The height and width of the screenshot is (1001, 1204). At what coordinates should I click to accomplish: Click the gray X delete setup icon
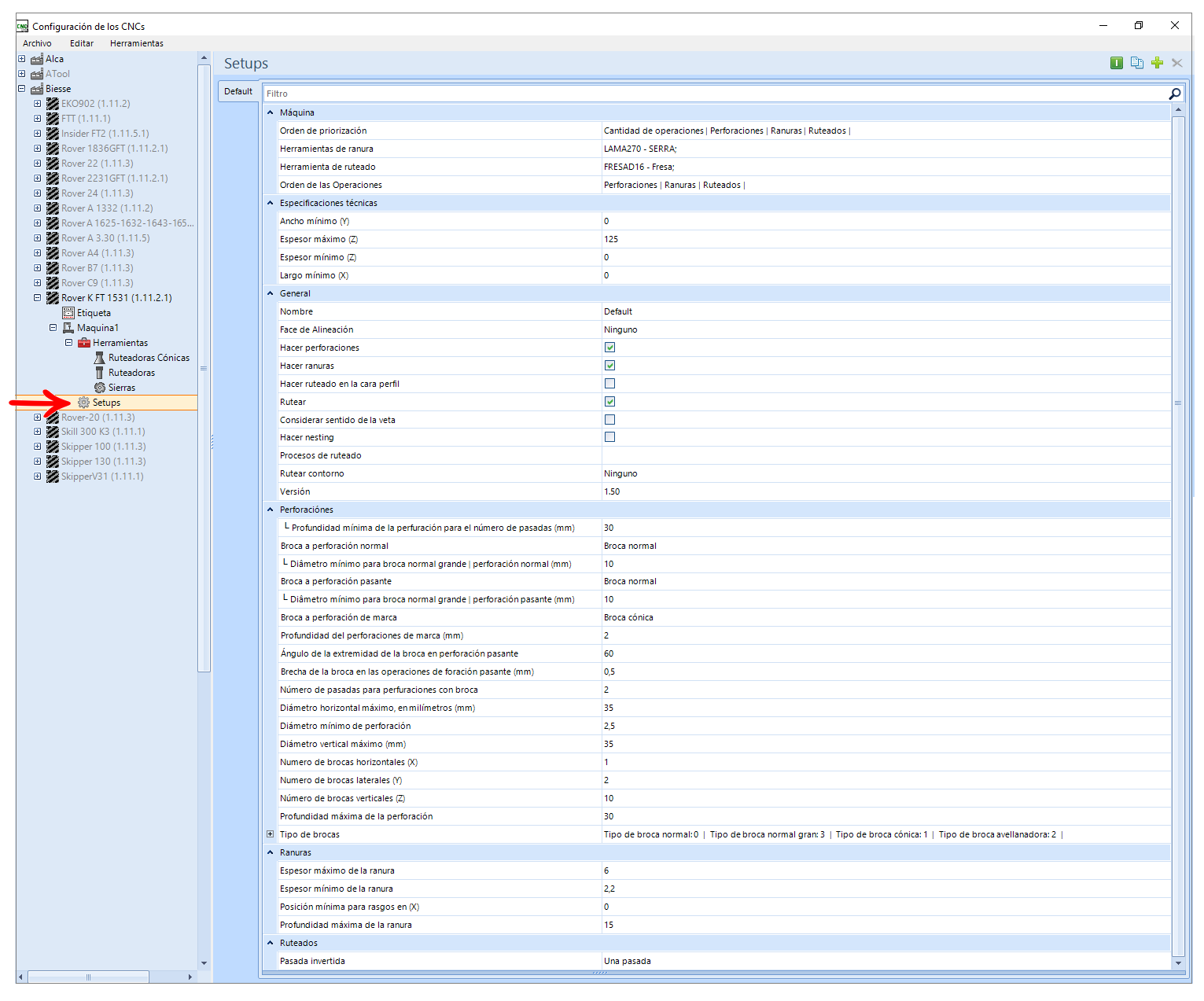[1177, 63]
